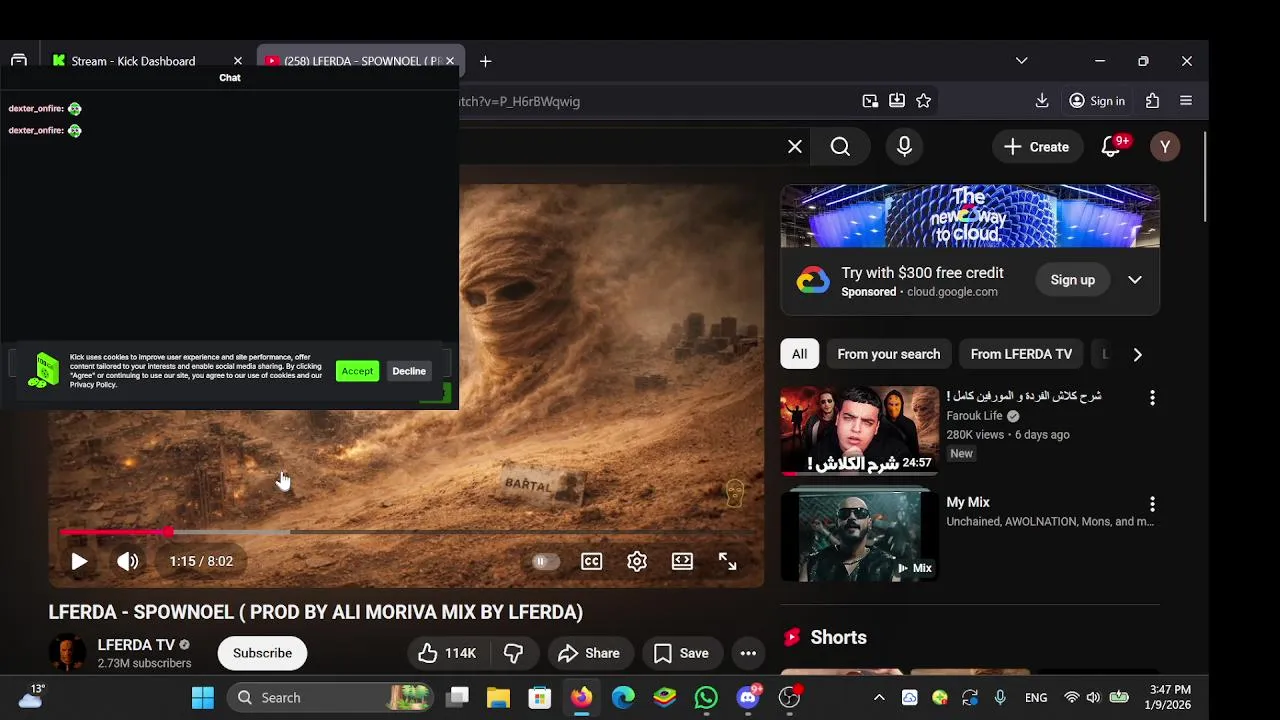Screen dimensions: 1280x720
Task: Enter fullscreen from the video player
Action: pyautogui.click(x=728, y=561)
